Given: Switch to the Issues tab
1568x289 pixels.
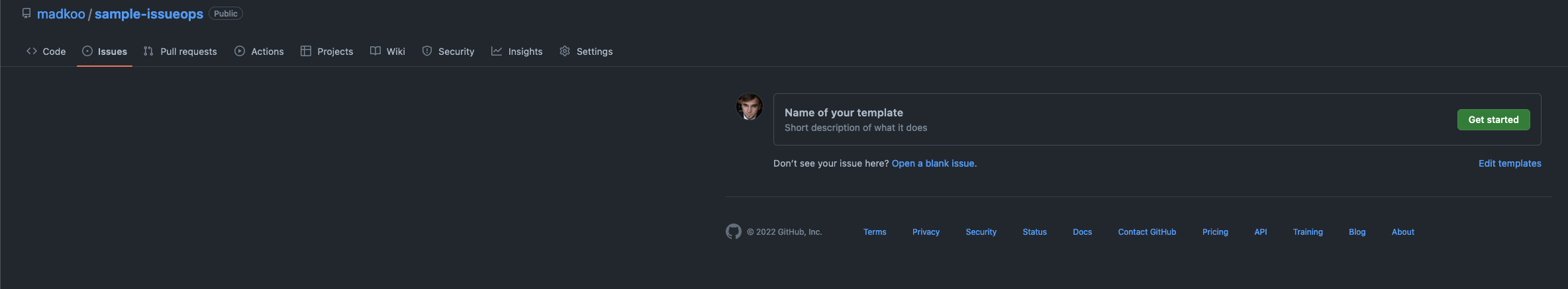Looking at the screenshot, I should [x=105, y=52].
